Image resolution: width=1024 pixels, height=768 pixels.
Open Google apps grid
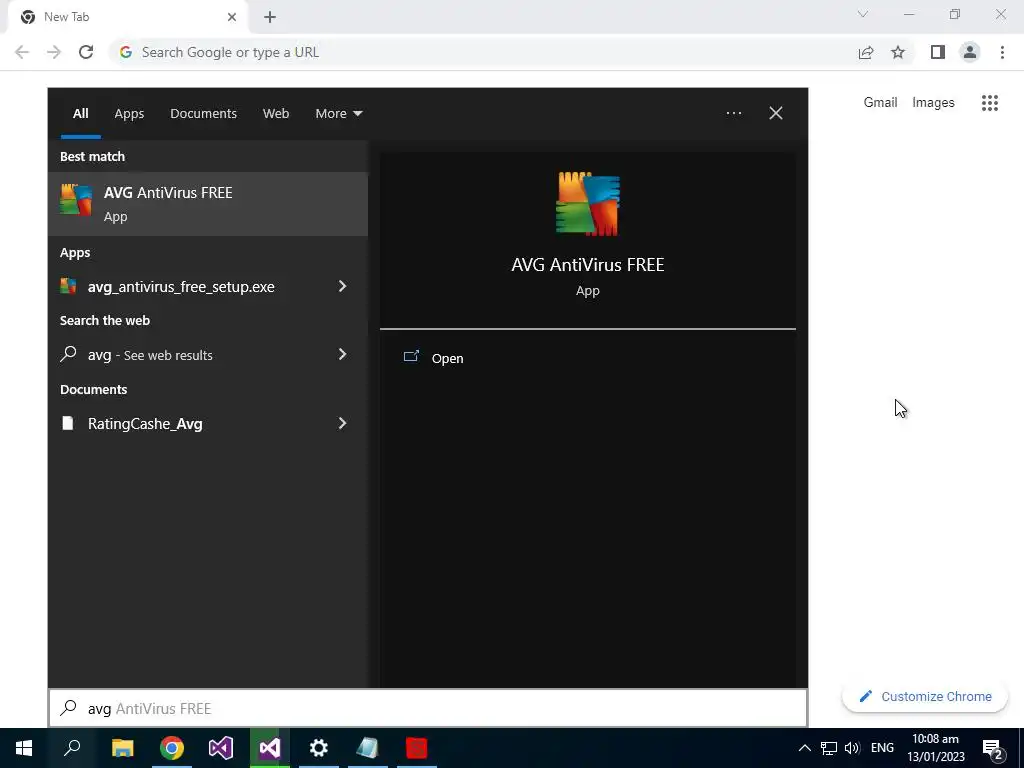coord(990,103)
